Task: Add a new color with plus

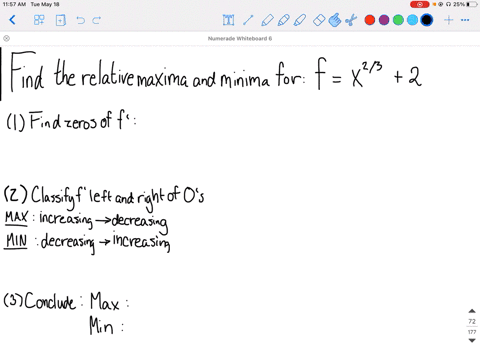Action: (x=449, y=20)
